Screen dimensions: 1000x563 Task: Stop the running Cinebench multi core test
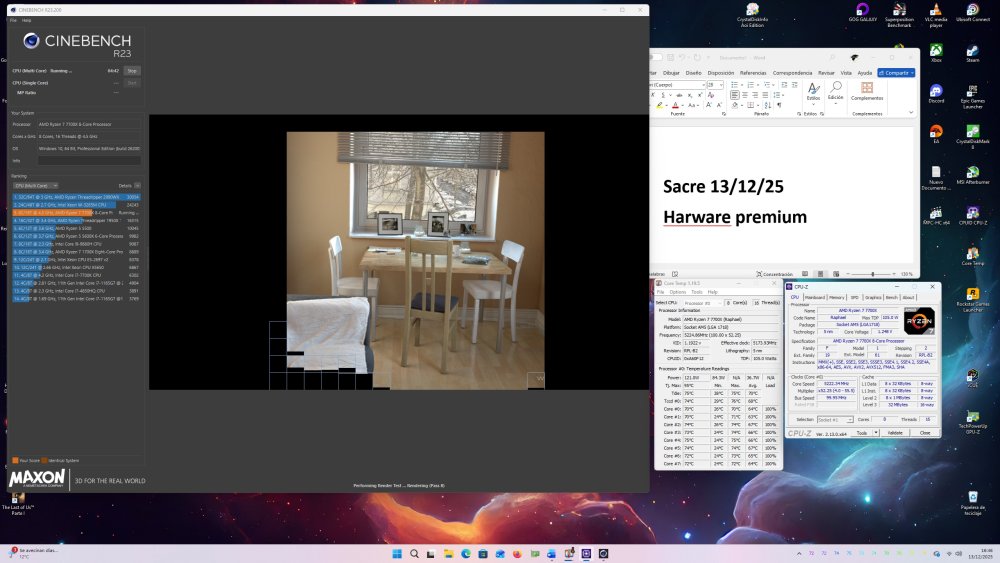click(131, 71)
